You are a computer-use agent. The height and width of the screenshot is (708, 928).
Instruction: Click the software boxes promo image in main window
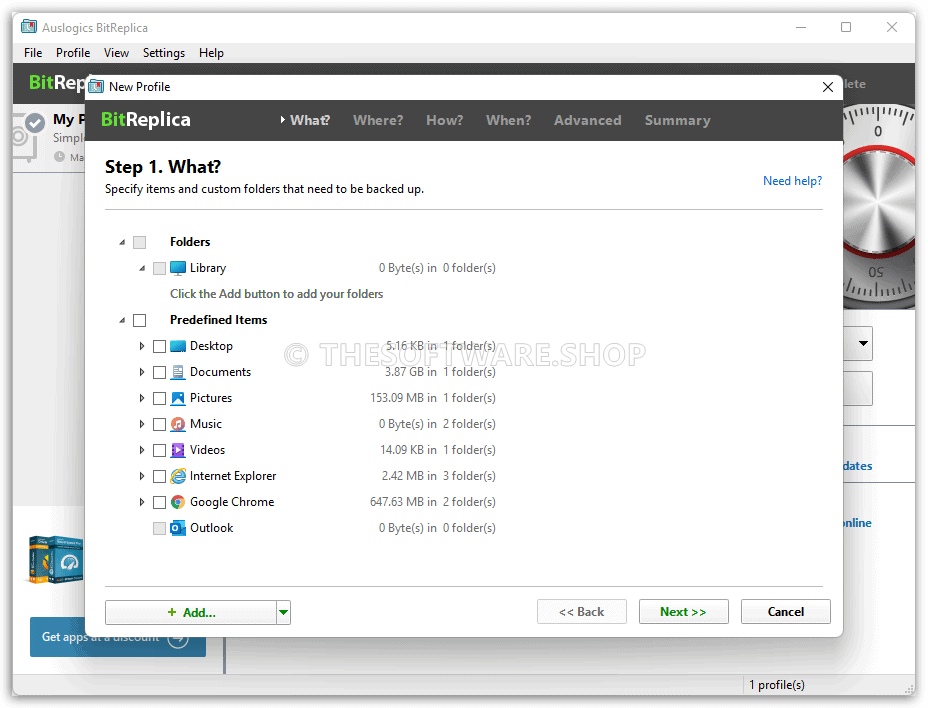click(x=56, y=559)
